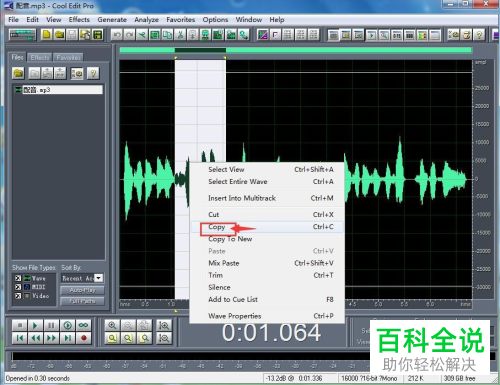Open the View menu
The image size is (500, 385).
coord(54,20)
